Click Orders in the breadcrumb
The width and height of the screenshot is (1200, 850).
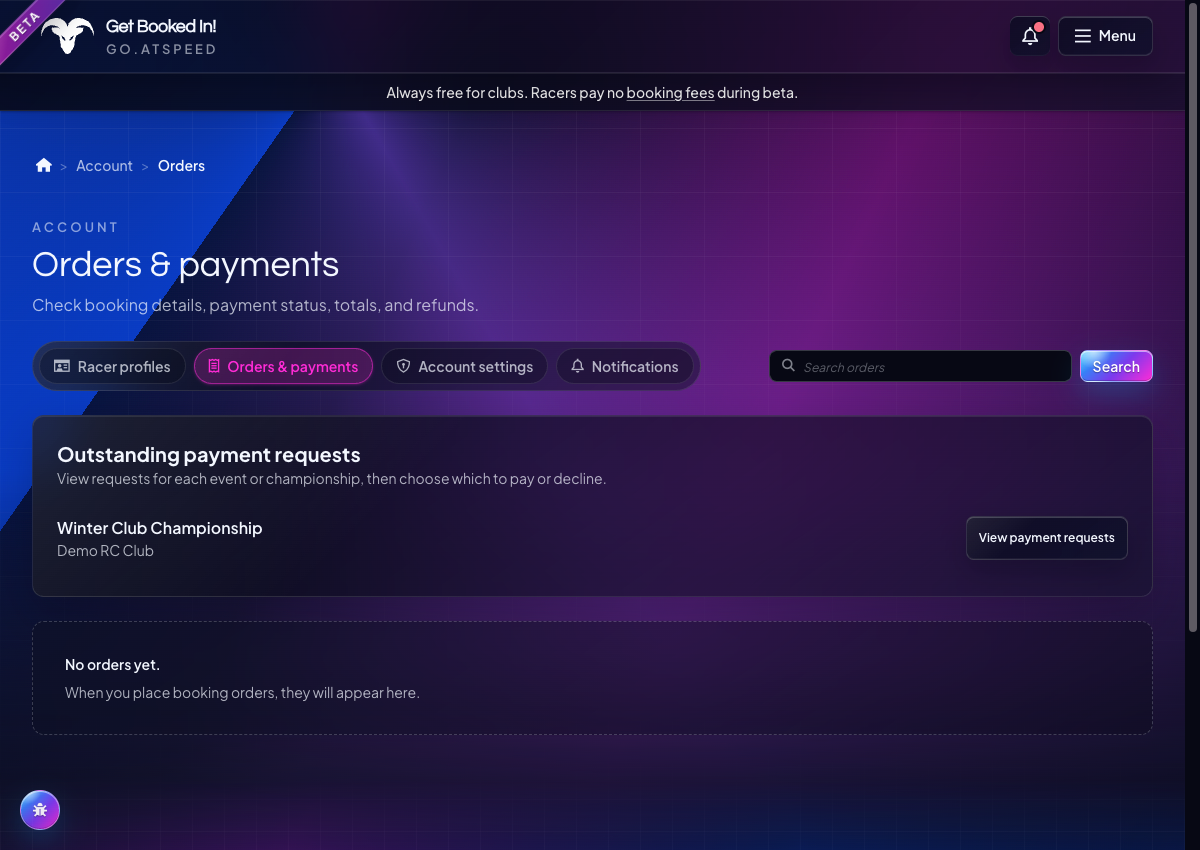181,166
